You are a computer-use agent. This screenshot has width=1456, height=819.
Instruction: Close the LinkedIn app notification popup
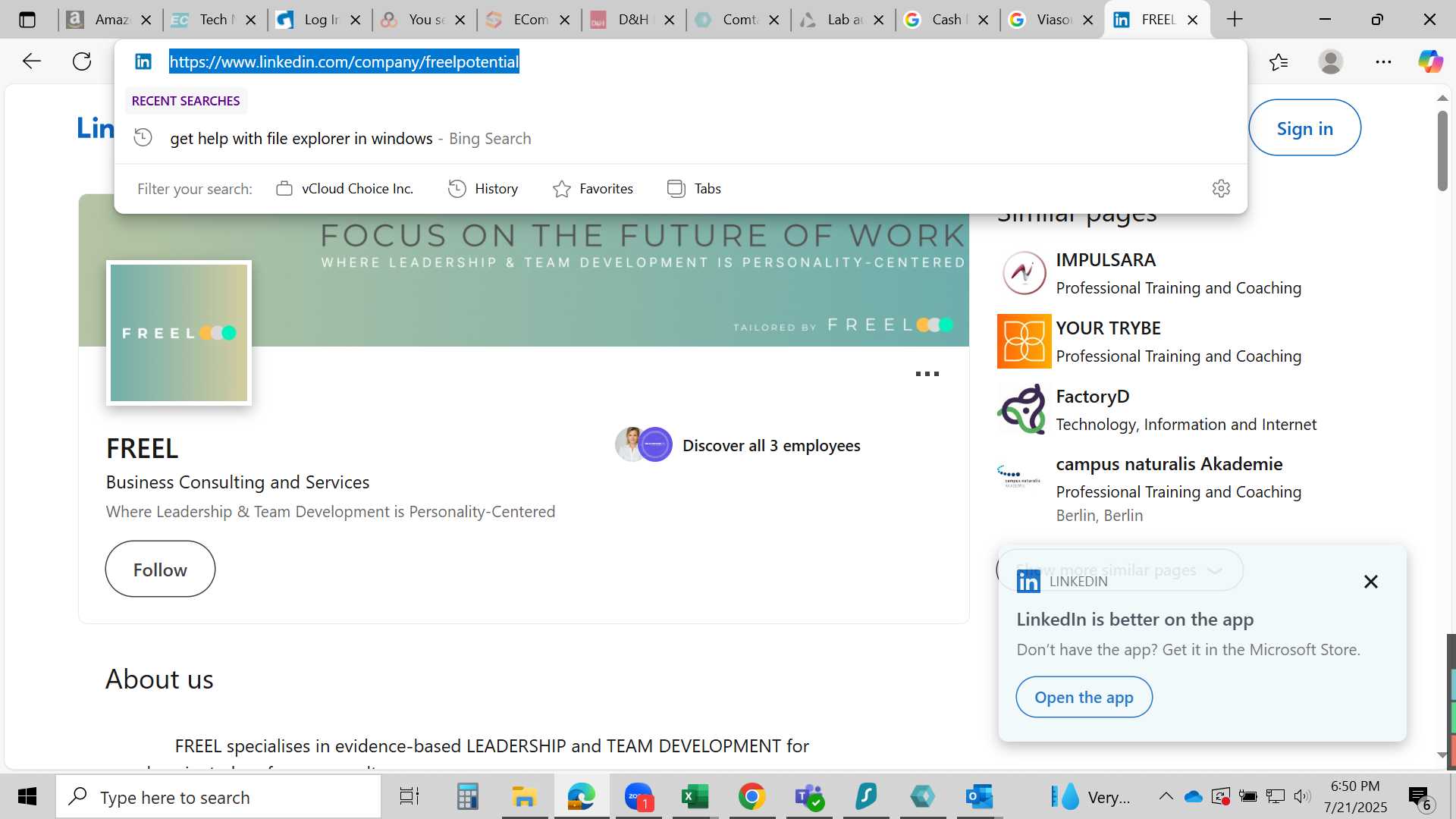point(1370,582)
